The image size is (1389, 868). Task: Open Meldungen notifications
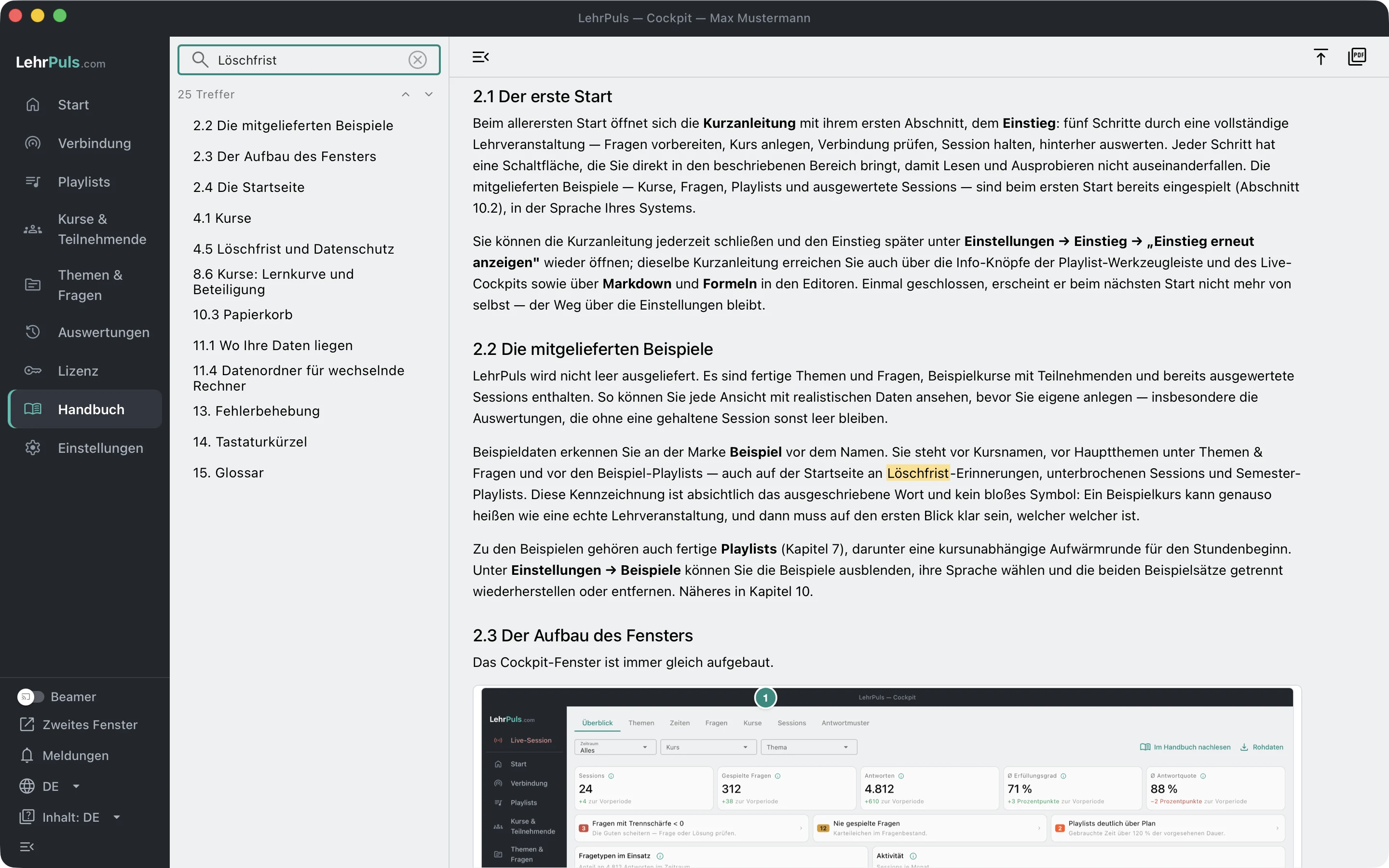click(x=64, y=756)
